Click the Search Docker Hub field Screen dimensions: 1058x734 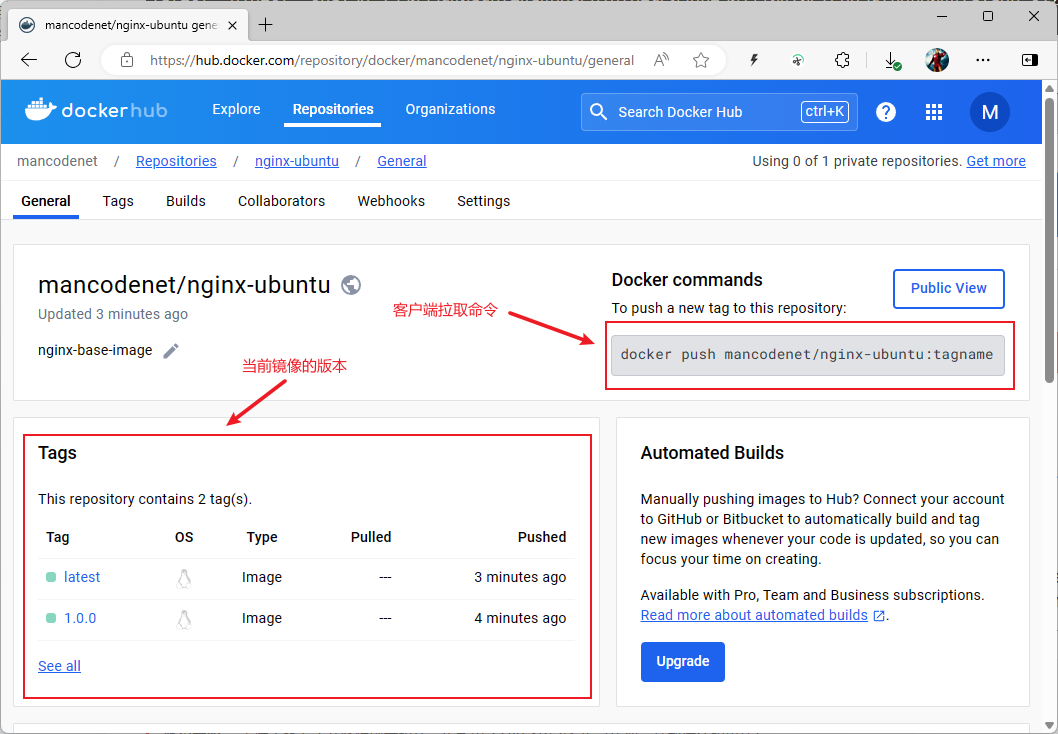point(700,112)
